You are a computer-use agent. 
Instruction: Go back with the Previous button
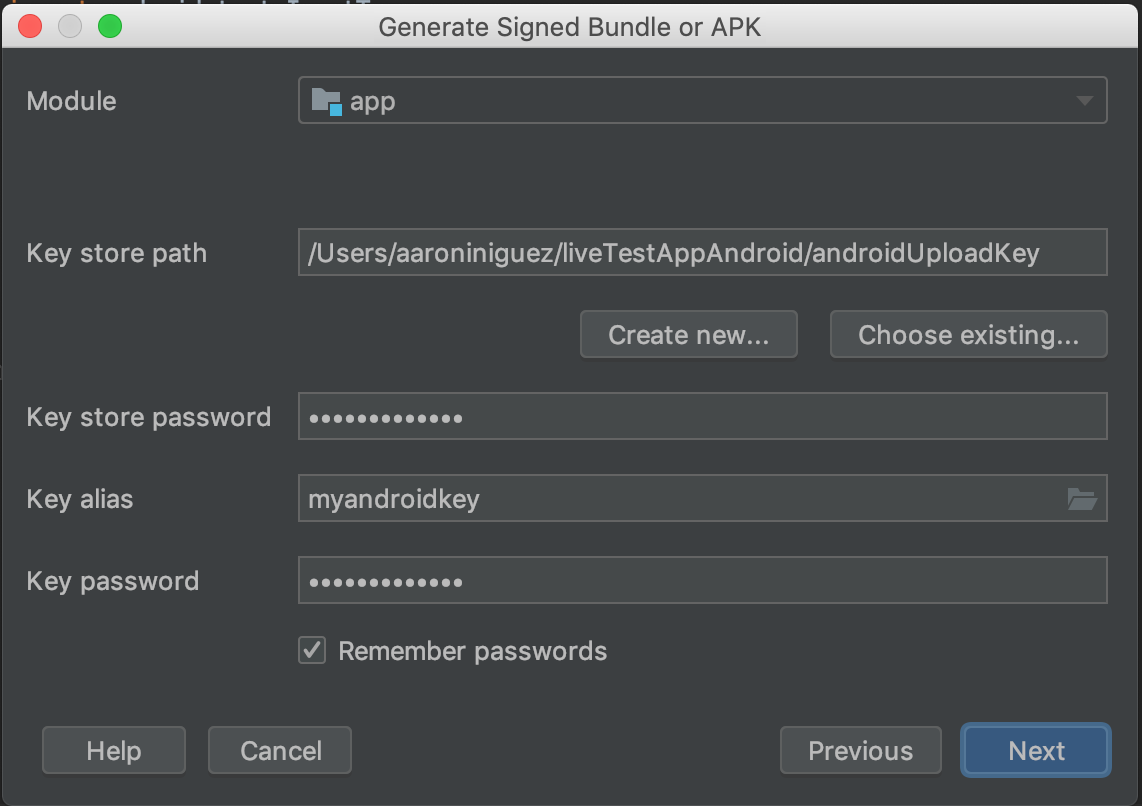[x=860, y=751]
